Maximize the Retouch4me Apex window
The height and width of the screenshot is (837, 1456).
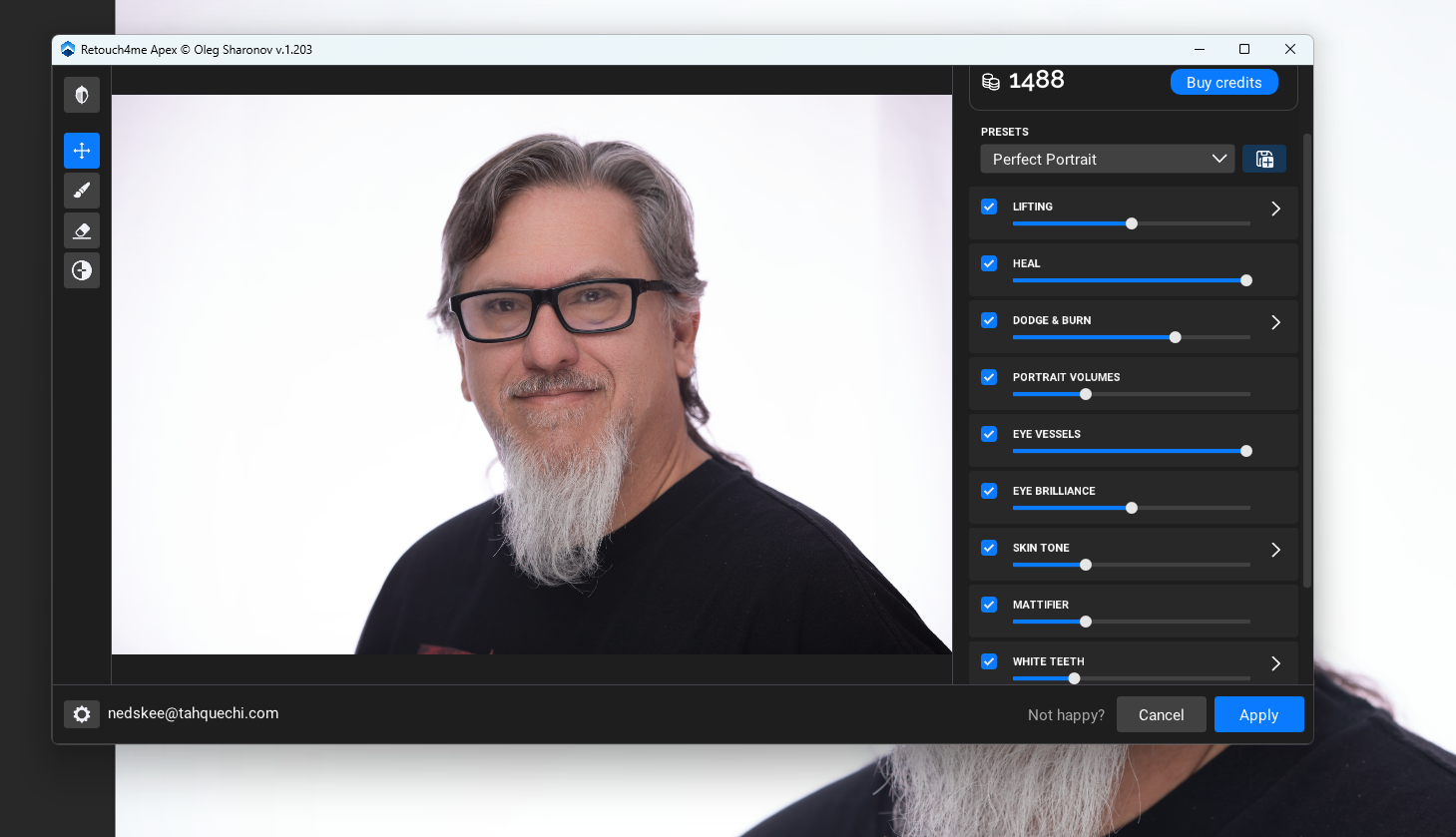click(x=1244, y=49)
